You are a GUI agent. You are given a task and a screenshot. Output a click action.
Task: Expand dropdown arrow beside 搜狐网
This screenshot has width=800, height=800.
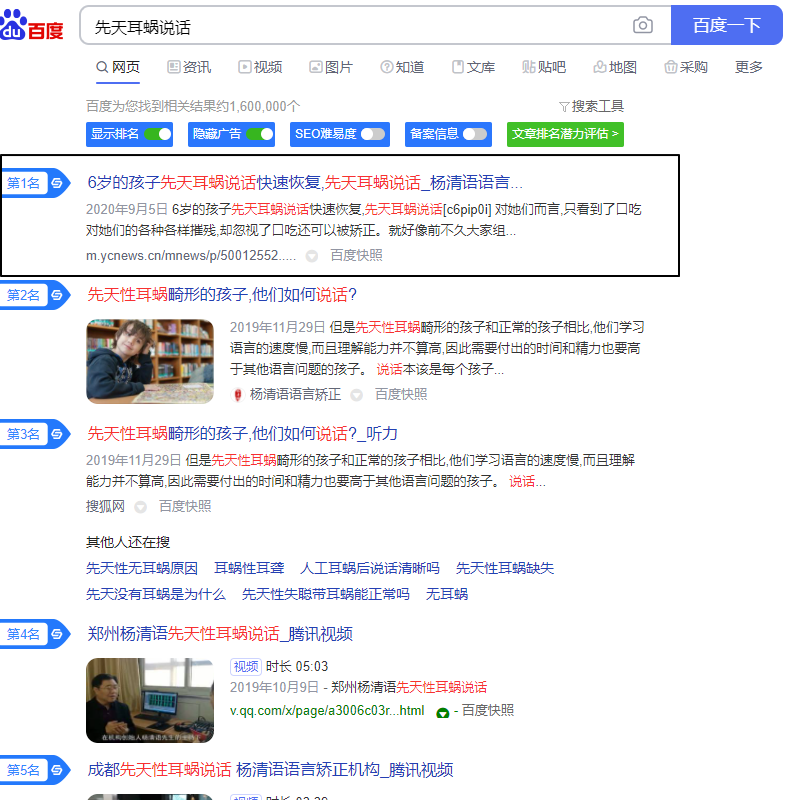click(140, 507)
